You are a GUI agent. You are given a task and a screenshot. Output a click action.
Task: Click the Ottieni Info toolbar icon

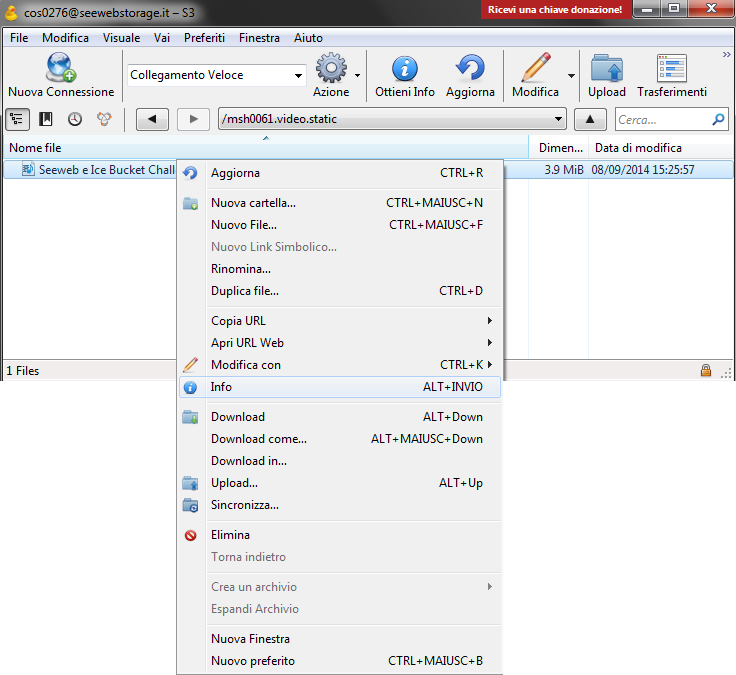[x=405, y=69]
